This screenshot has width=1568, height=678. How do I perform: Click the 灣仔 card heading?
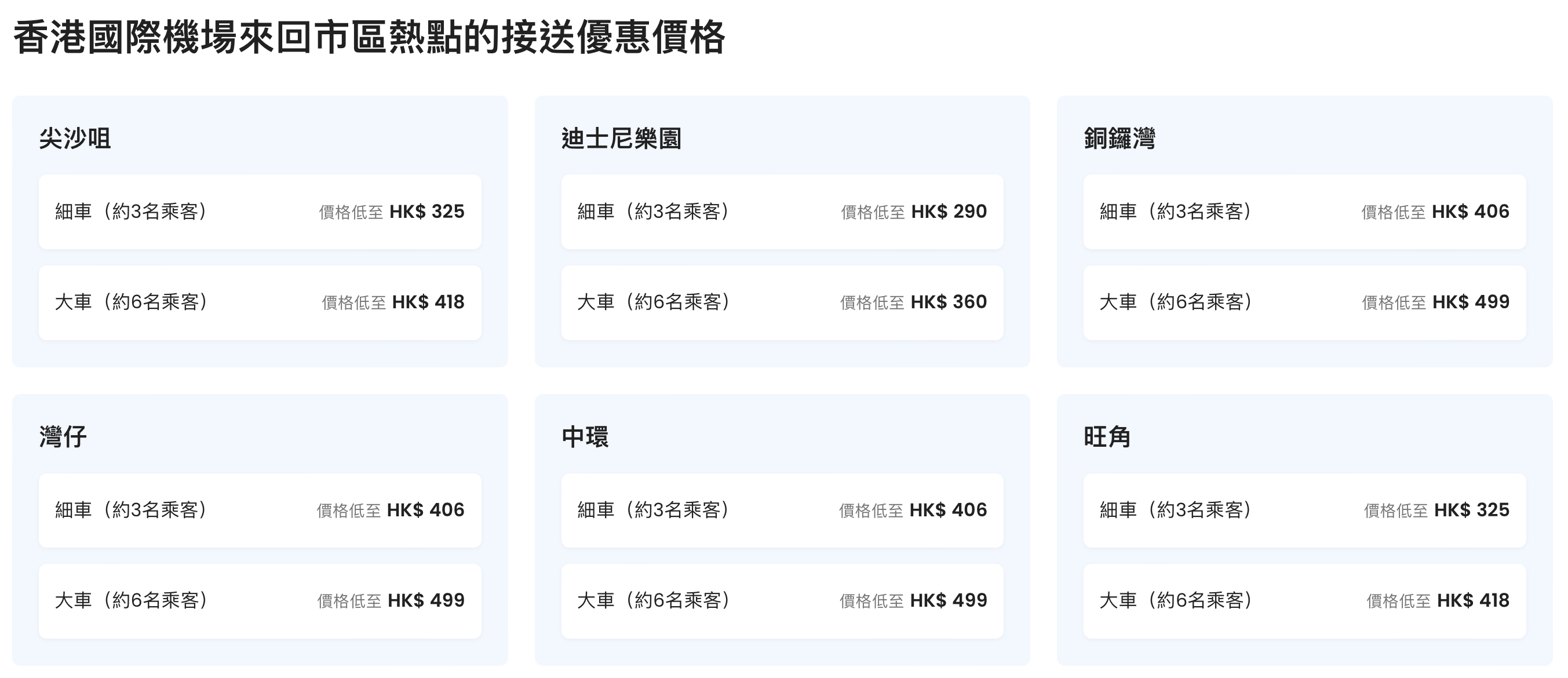click(63, 437)
